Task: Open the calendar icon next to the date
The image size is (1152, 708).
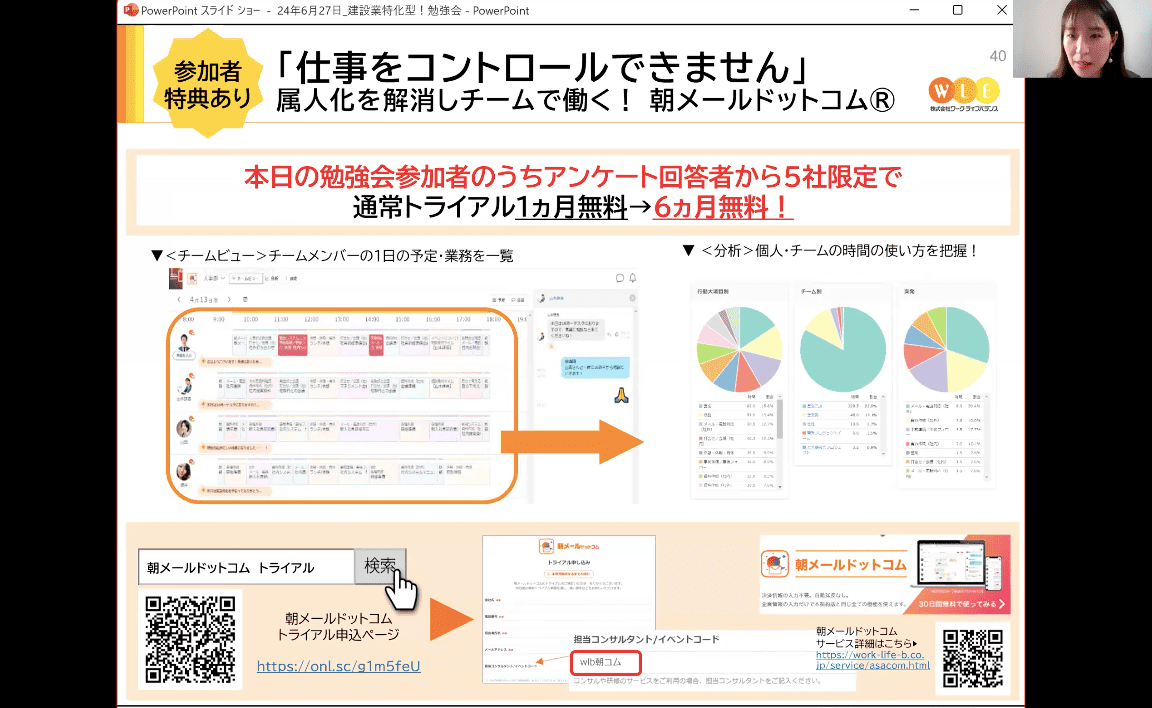Action: tap(245, 300)
